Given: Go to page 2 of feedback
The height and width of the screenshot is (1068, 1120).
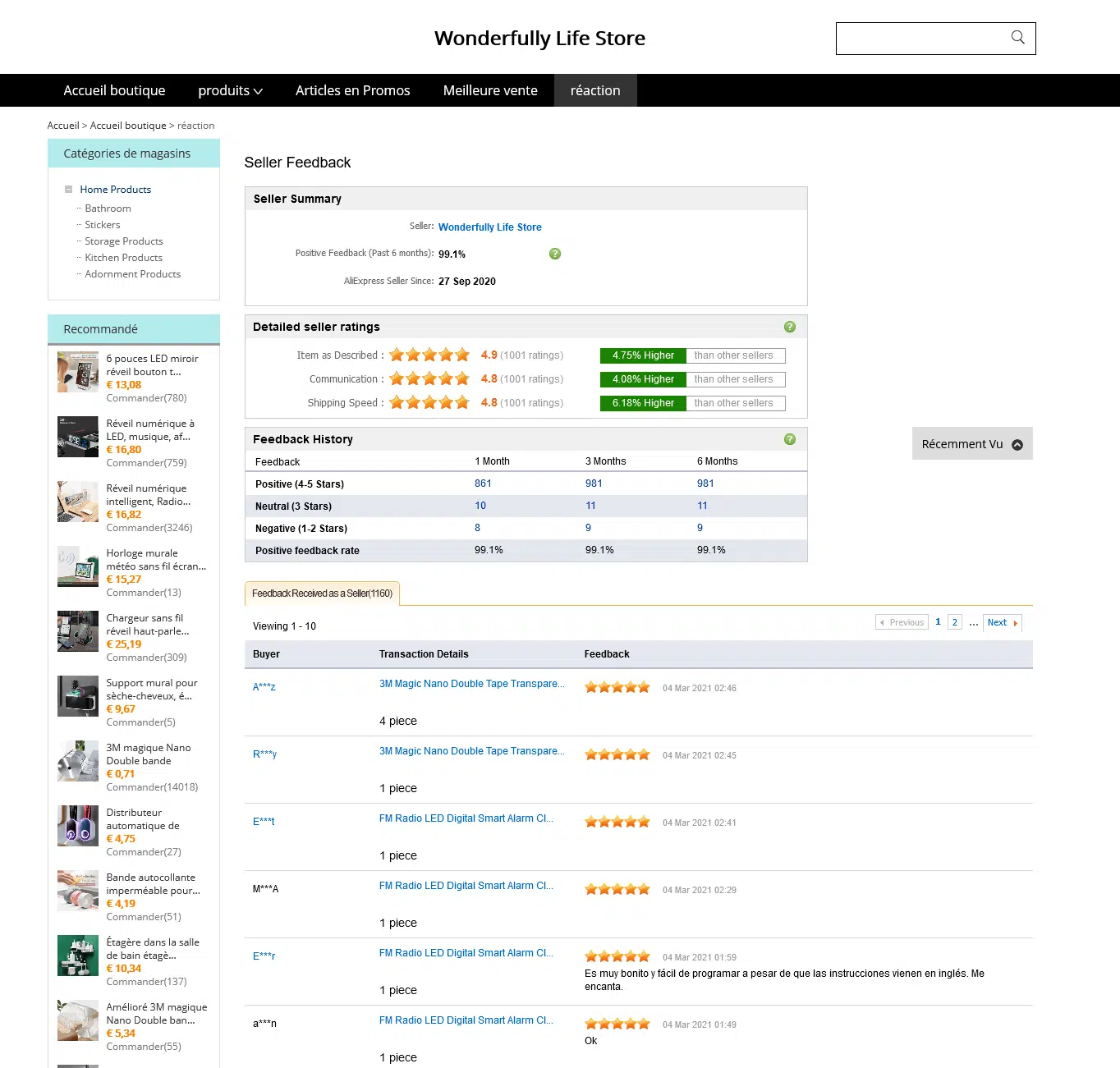Looking at the screenshot, I should click(954, 622).
